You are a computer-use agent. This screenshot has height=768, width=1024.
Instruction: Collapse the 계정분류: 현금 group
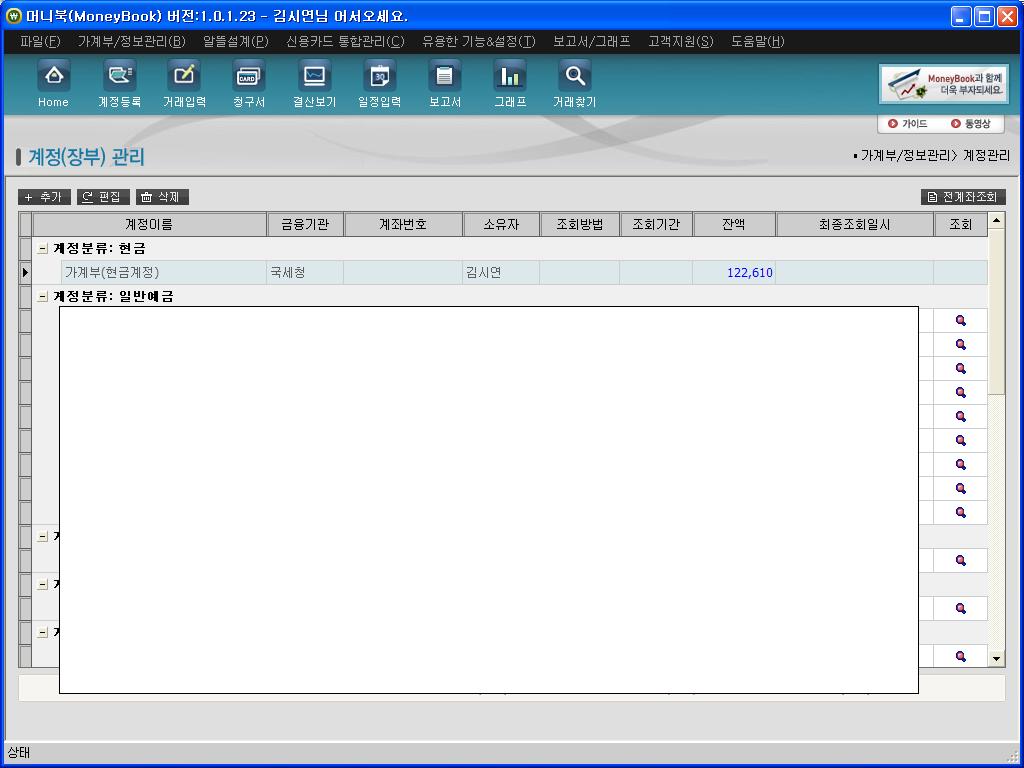pyautogui.click(x=43, y=249)
